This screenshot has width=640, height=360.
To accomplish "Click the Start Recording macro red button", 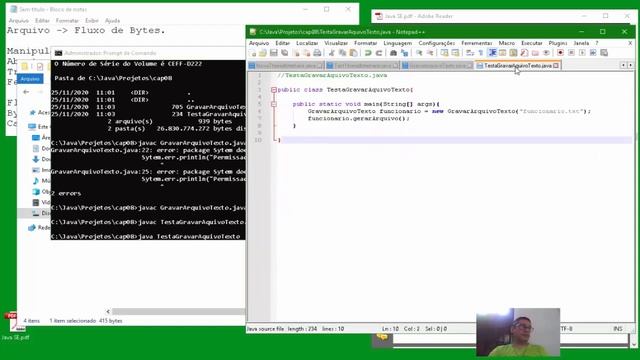I will point(560,53).
